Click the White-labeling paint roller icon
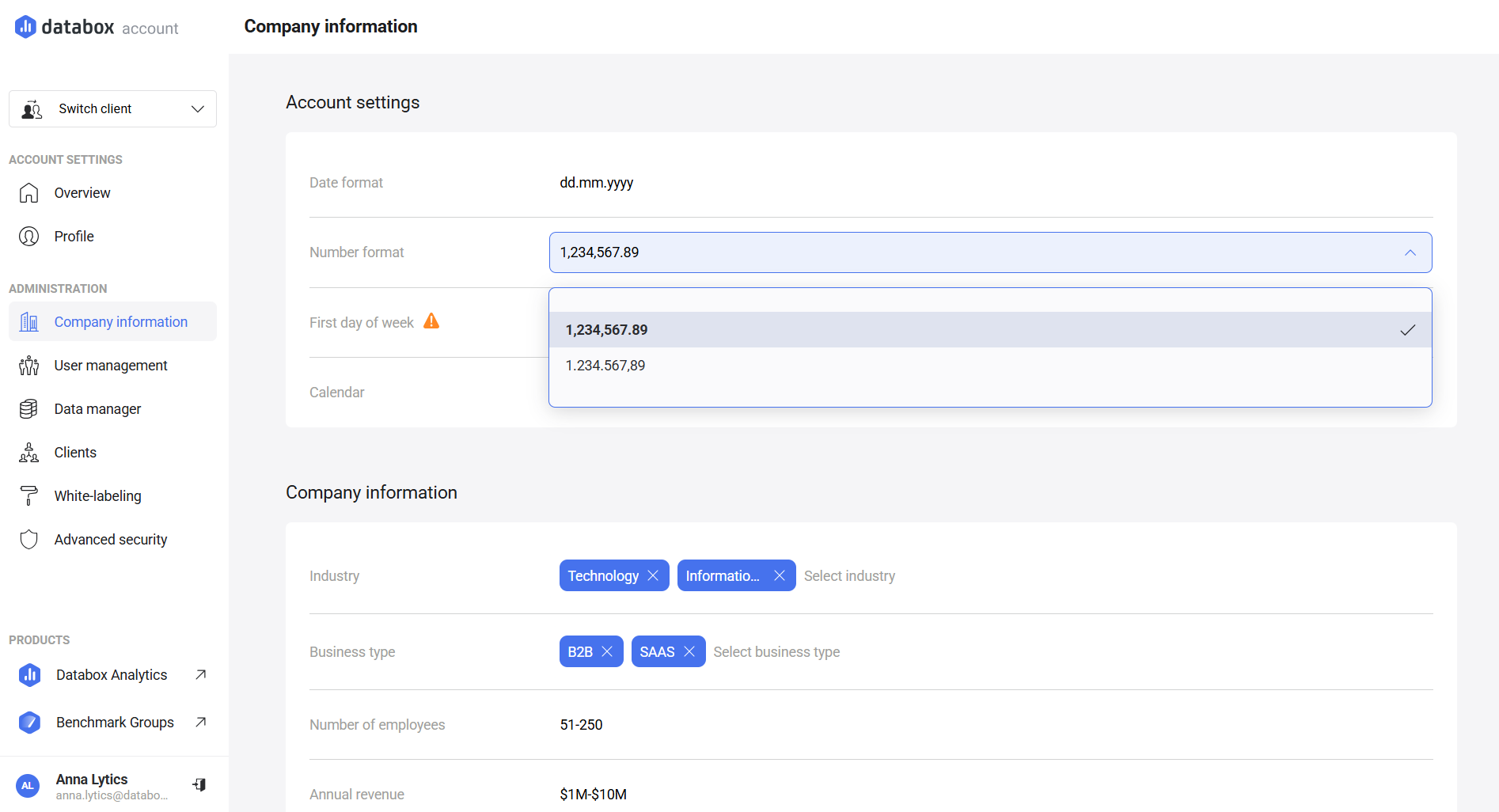Image resolution: width=1499 pixels, height=812 pixels. coord(29,496)
